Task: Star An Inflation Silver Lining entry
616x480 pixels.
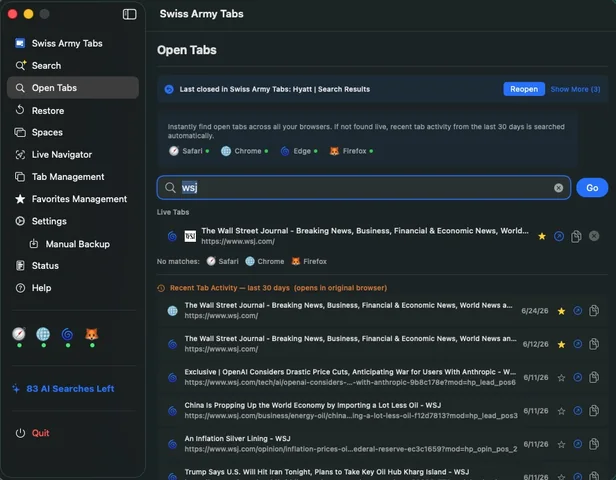Action: [561, 445]
